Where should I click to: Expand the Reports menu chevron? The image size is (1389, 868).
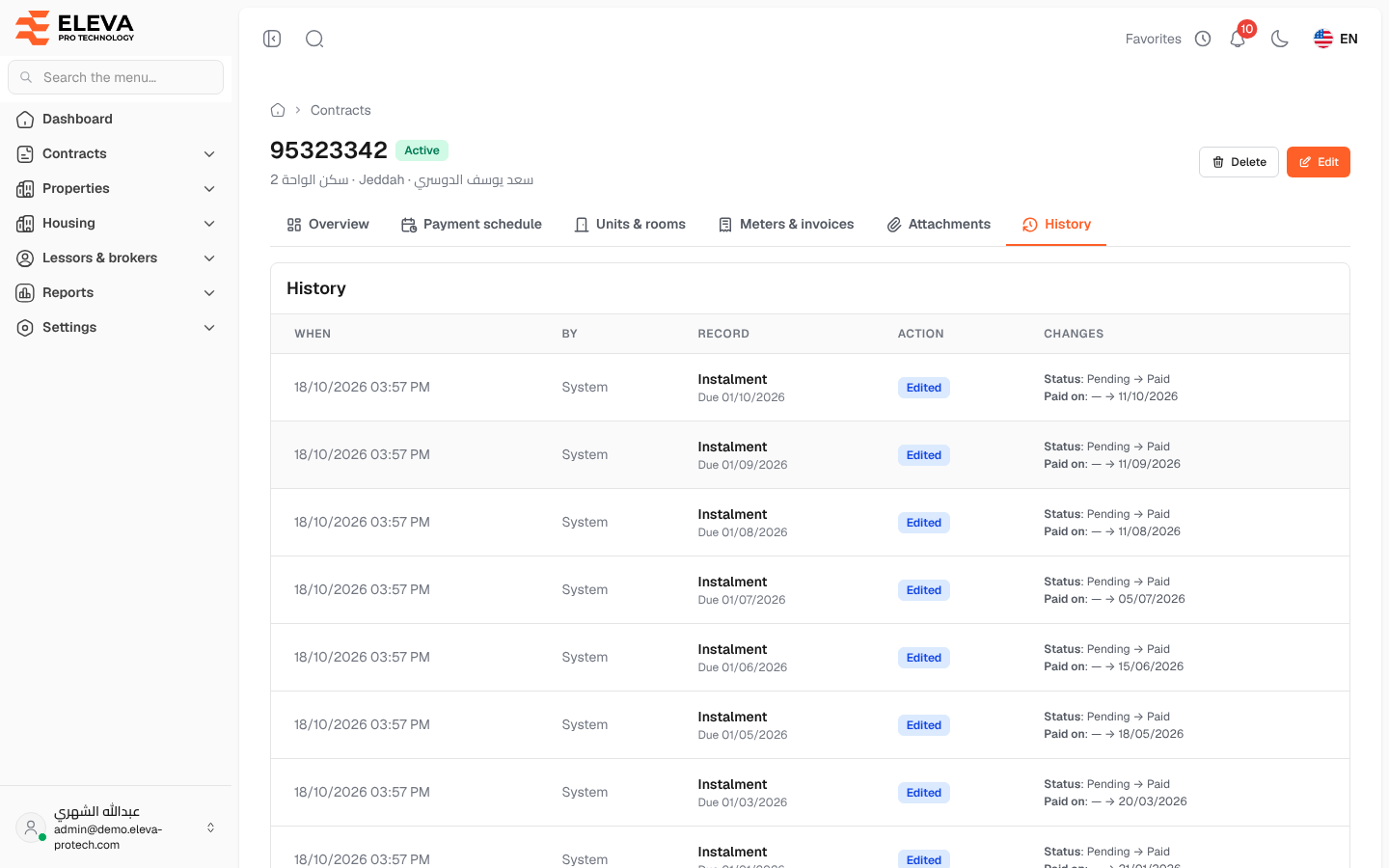pyautogui.click(x=209, y=293)
